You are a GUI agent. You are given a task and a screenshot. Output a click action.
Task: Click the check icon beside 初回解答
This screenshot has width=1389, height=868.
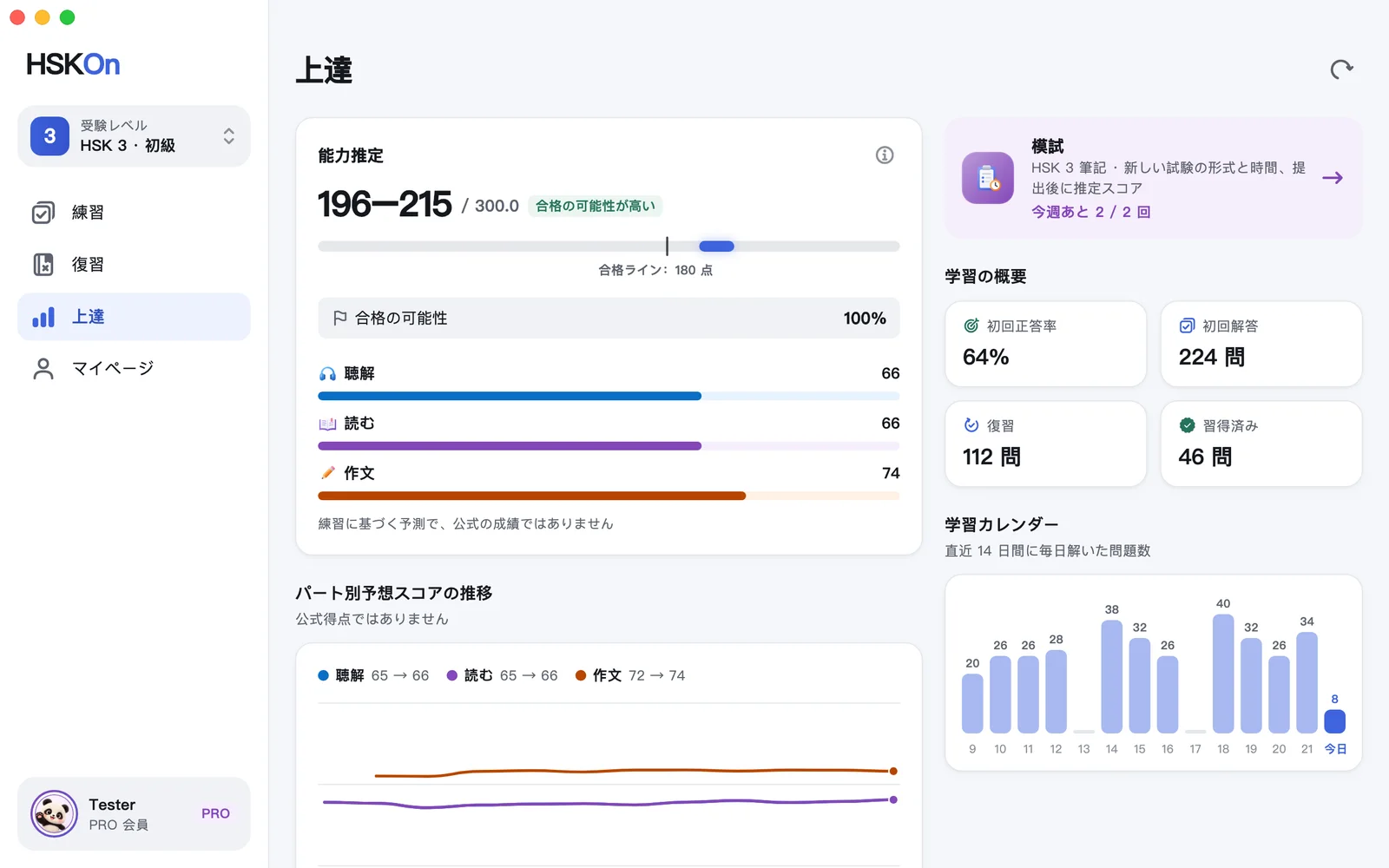1187,326
